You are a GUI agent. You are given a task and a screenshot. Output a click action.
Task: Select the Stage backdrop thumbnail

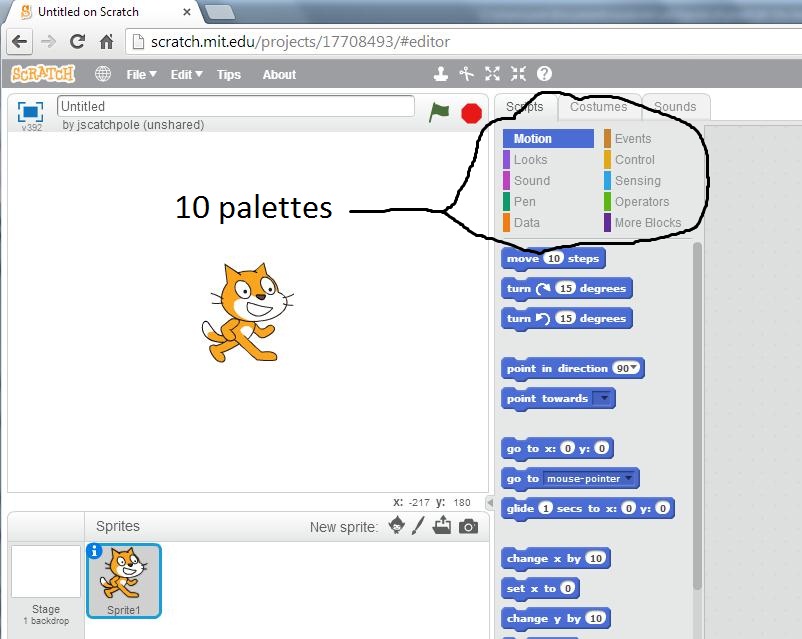(x=46, y=571)
